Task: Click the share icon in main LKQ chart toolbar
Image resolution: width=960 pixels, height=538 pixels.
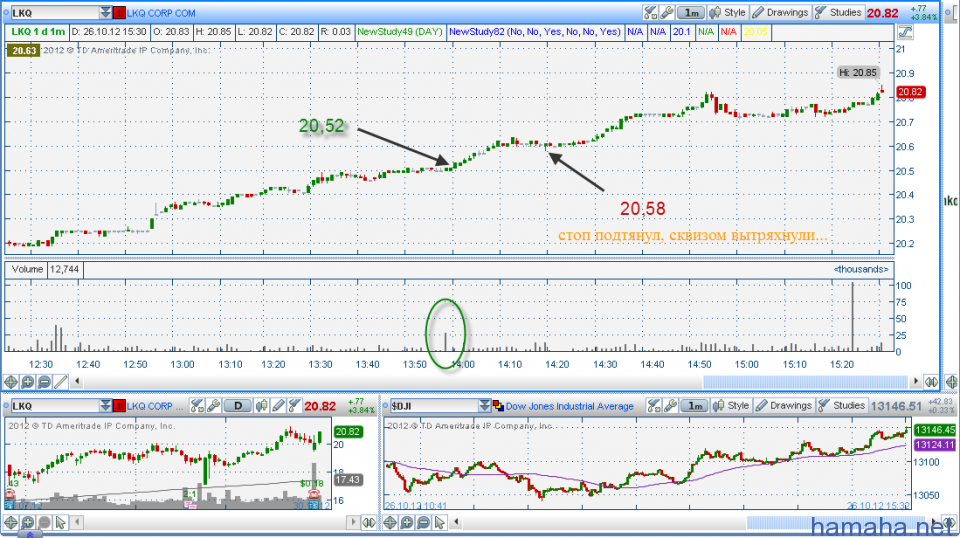Action: (x=650, y=12)
